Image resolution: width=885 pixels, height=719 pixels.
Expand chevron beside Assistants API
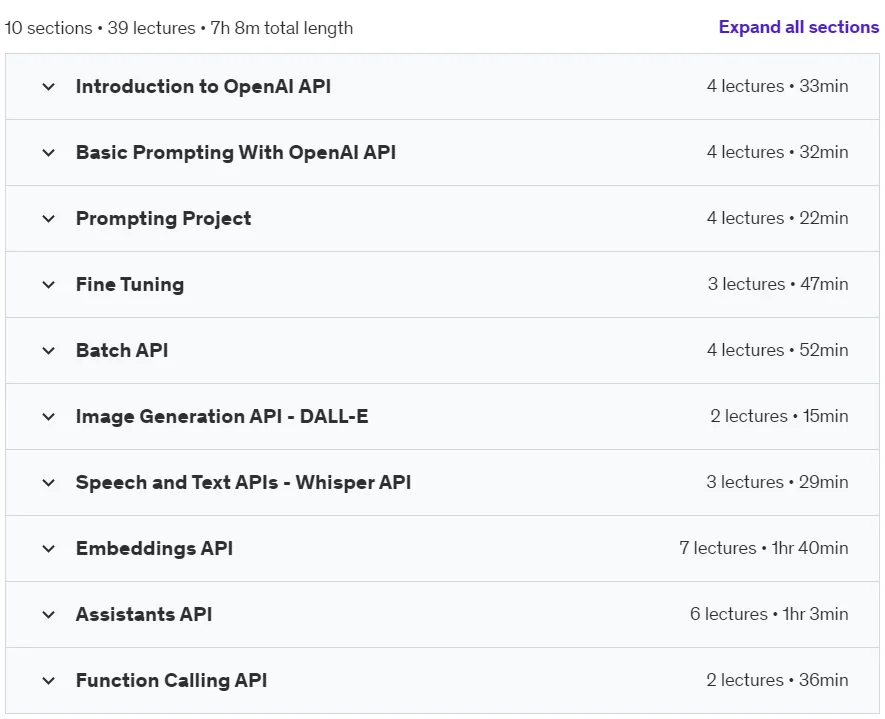(49, 615)
